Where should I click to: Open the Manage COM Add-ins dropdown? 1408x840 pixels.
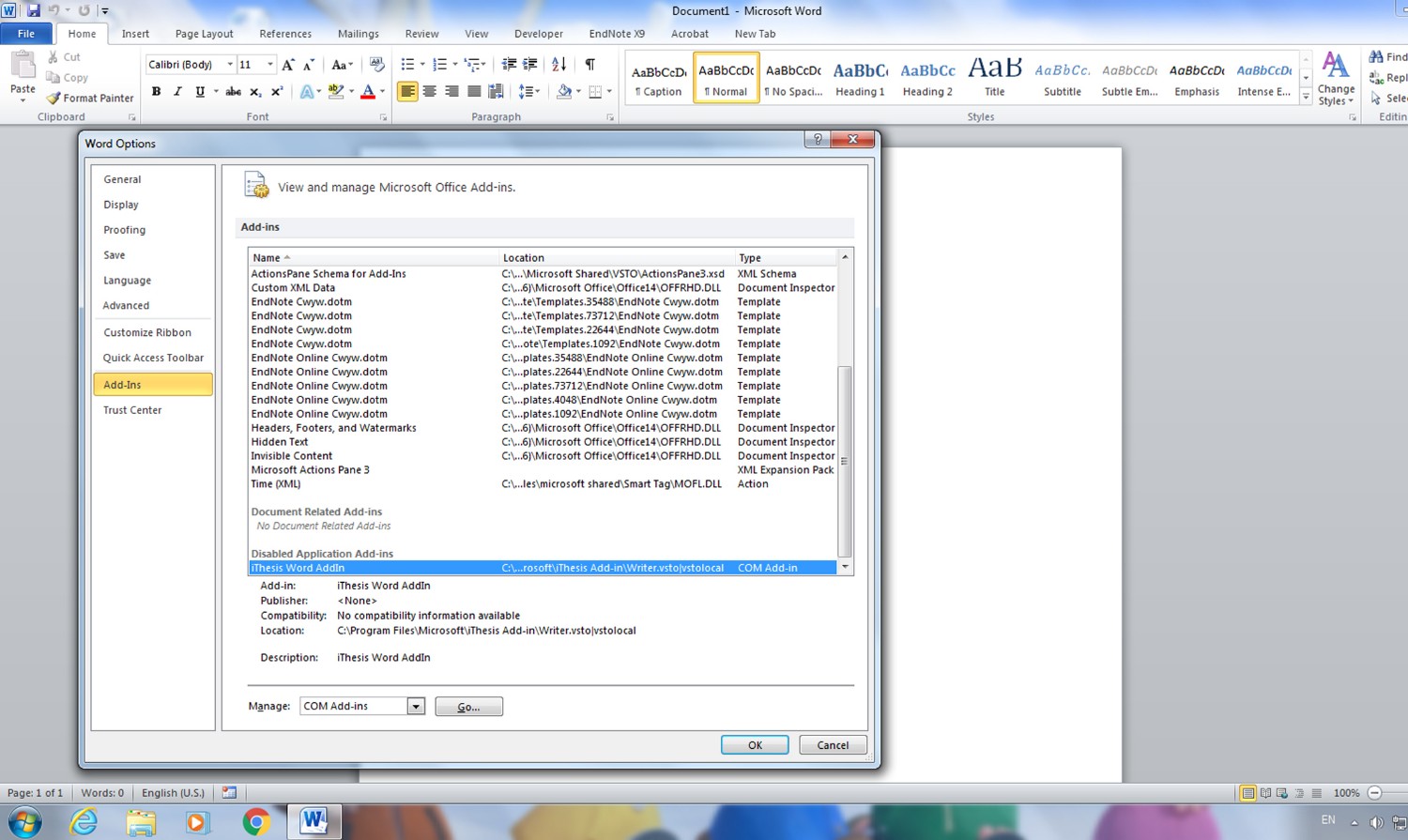tap(416, 706)
